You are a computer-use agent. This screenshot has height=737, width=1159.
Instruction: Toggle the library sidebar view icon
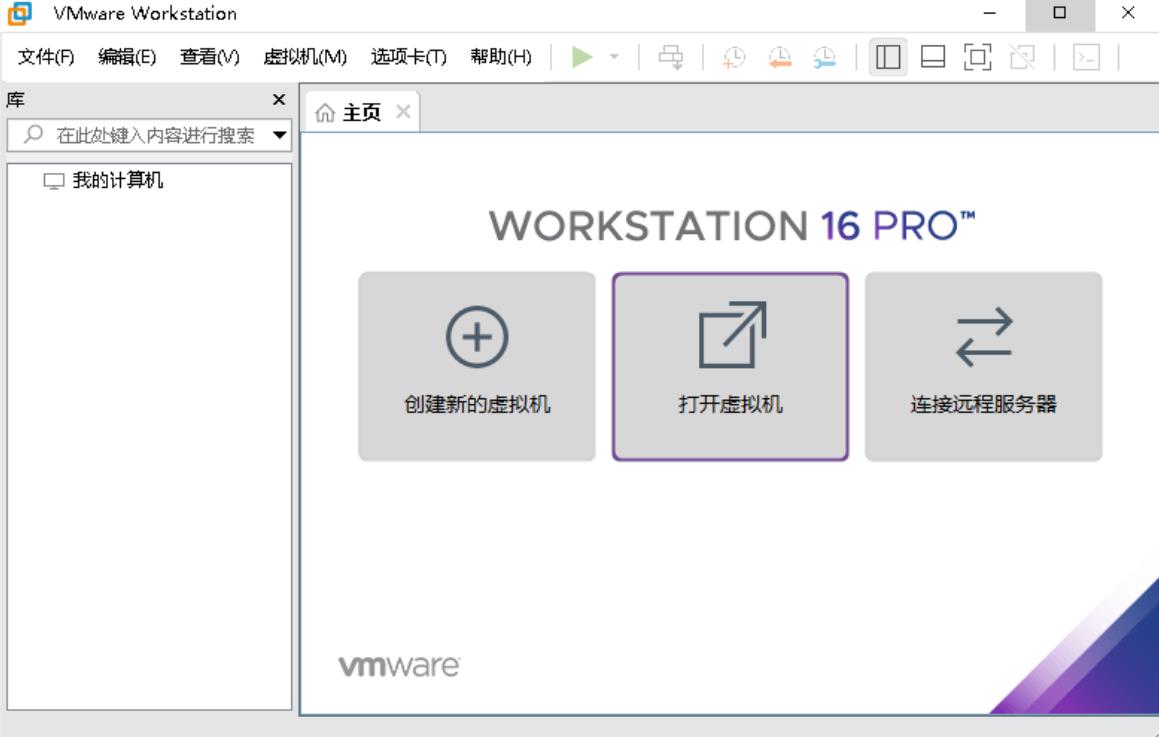[888, 57]
